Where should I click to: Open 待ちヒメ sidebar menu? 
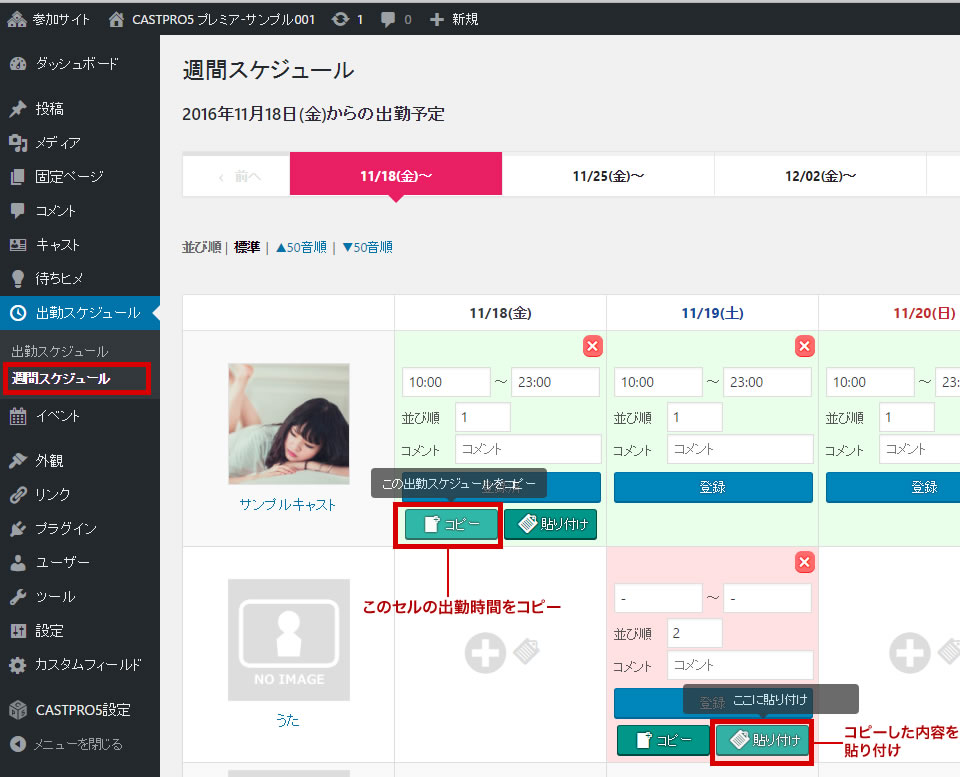(x=80, y=279)
